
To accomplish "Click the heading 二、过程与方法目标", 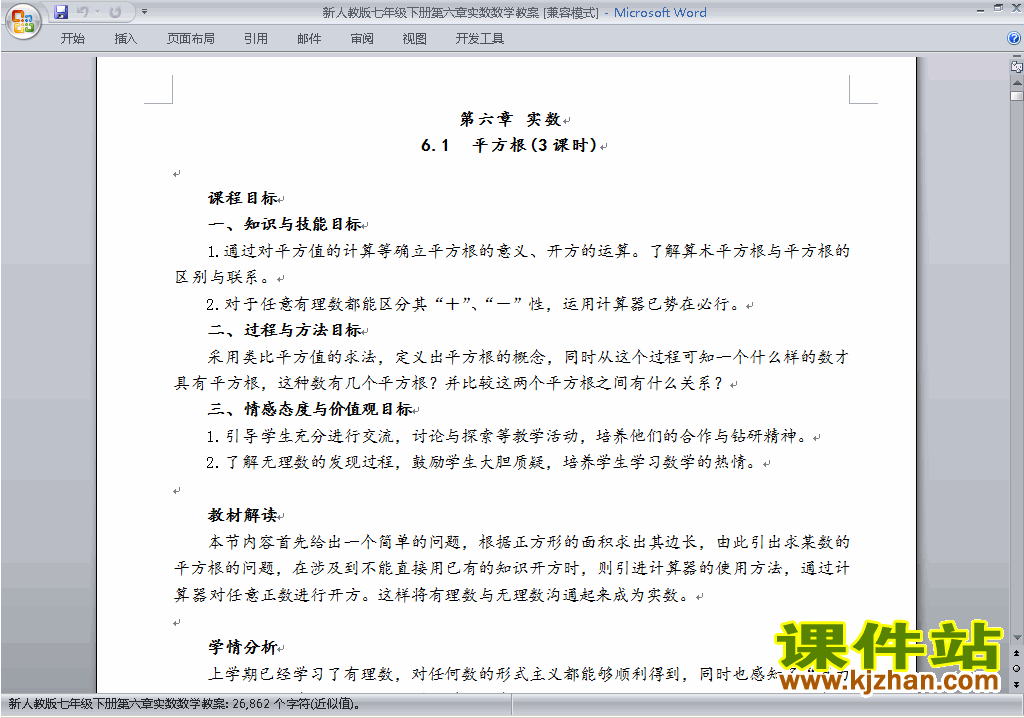I will [x=284, y=331].
